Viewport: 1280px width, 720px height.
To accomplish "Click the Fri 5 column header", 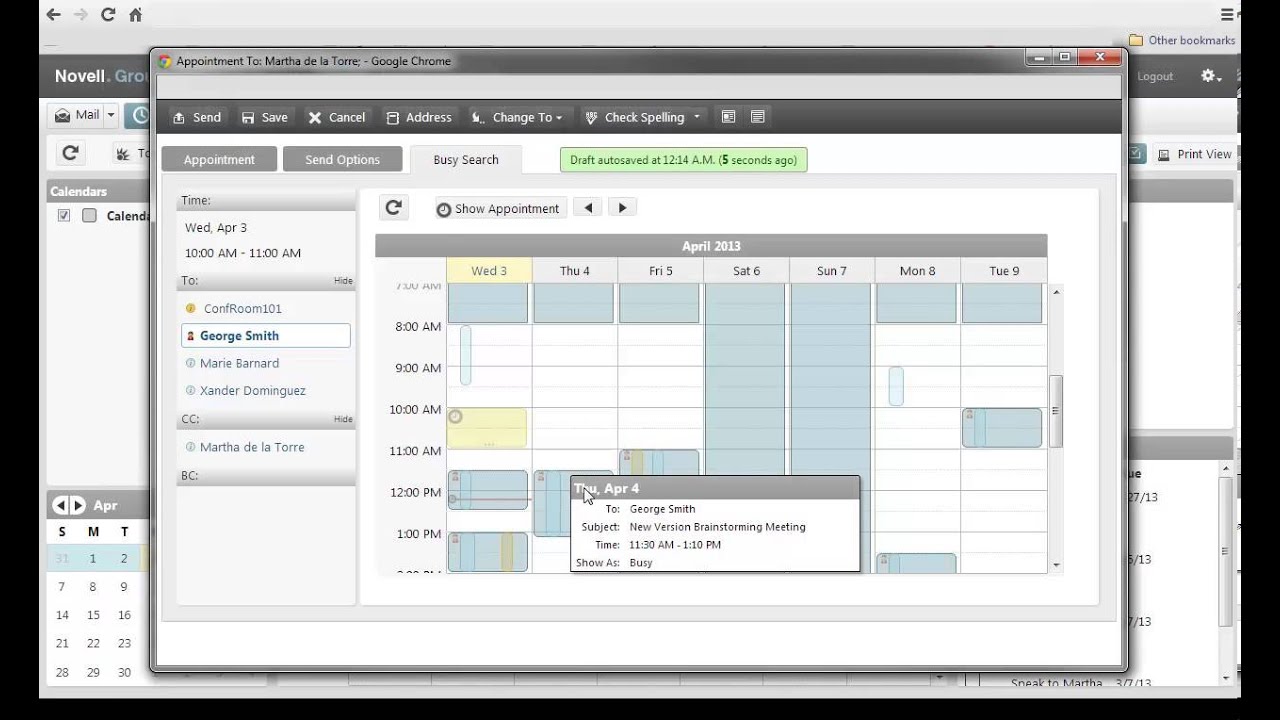I will click(x=661, y=271).
